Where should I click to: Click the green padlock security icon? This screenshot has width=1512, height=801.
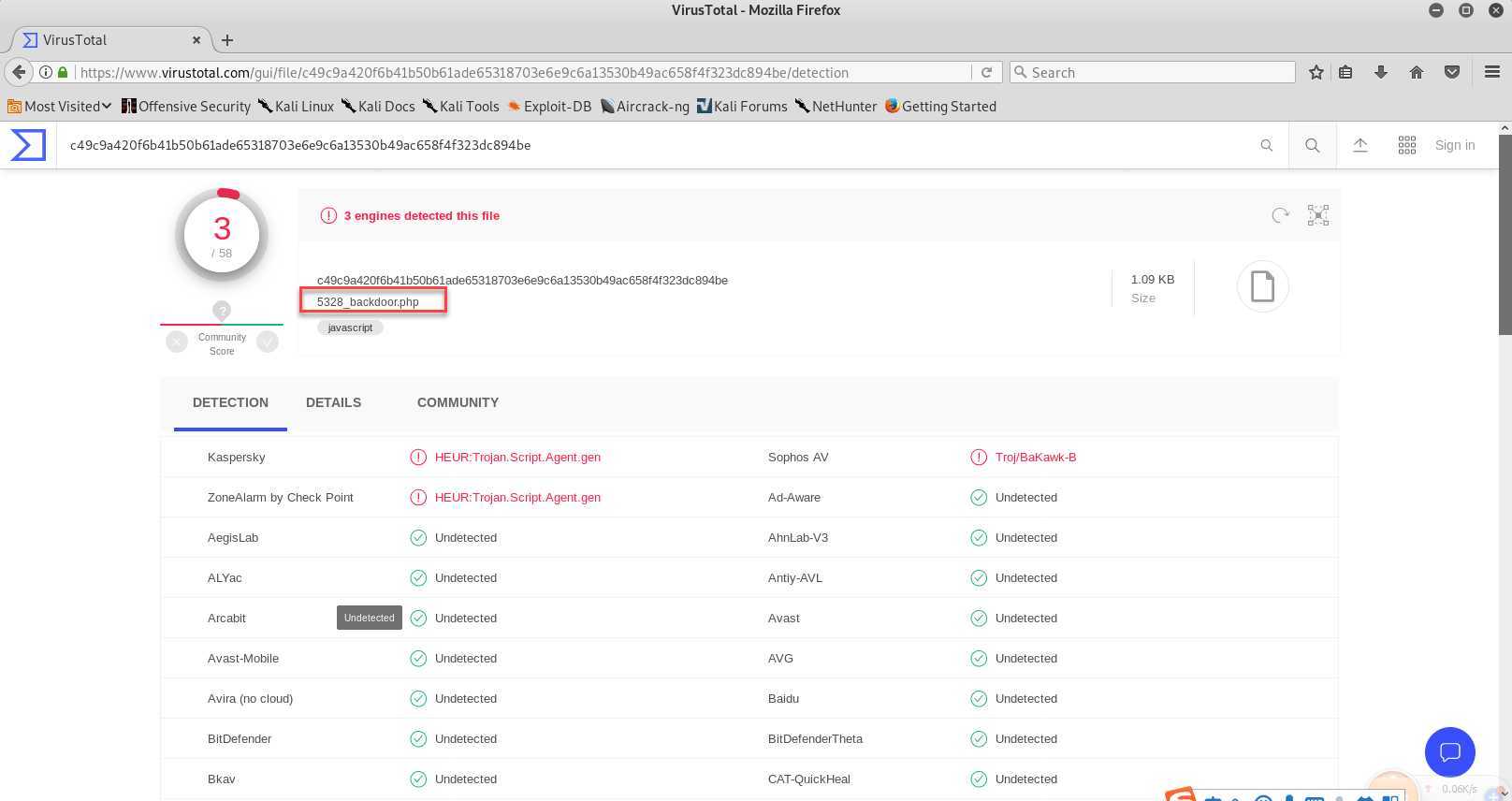pos(64,72)
